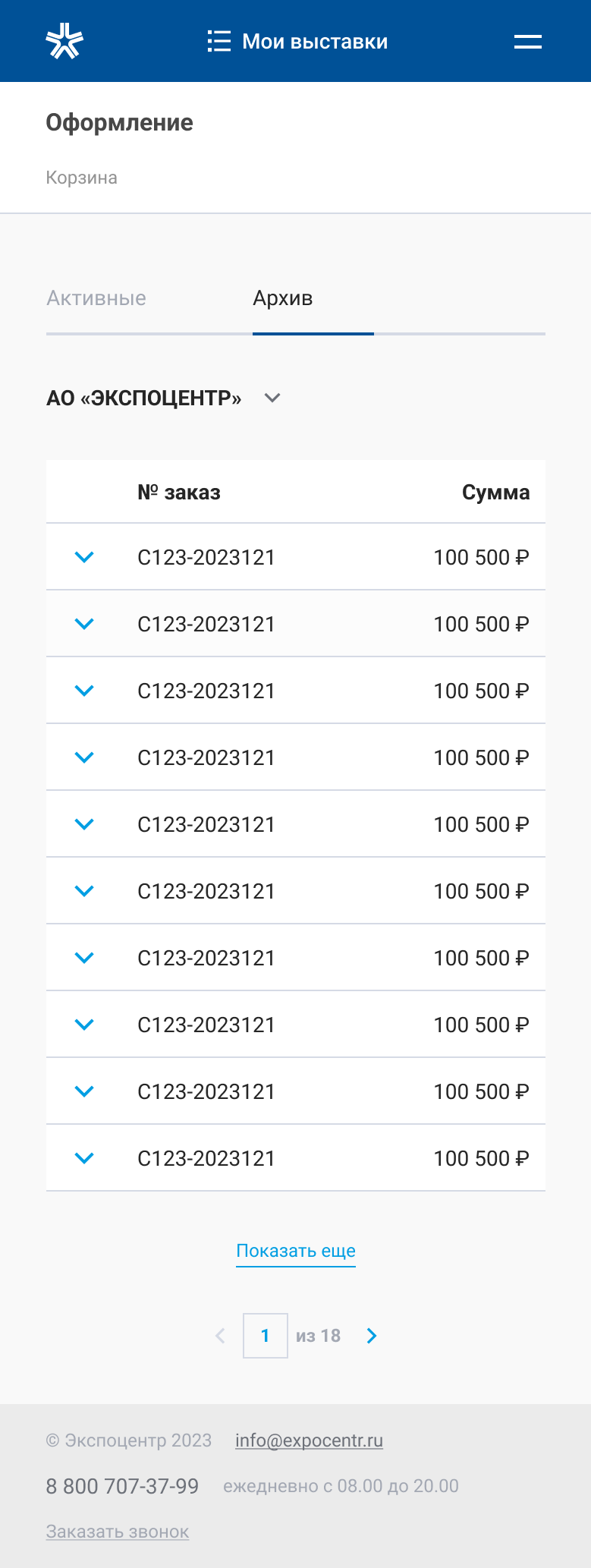Click the list icon beside Мои выставки

pos(219,41)
